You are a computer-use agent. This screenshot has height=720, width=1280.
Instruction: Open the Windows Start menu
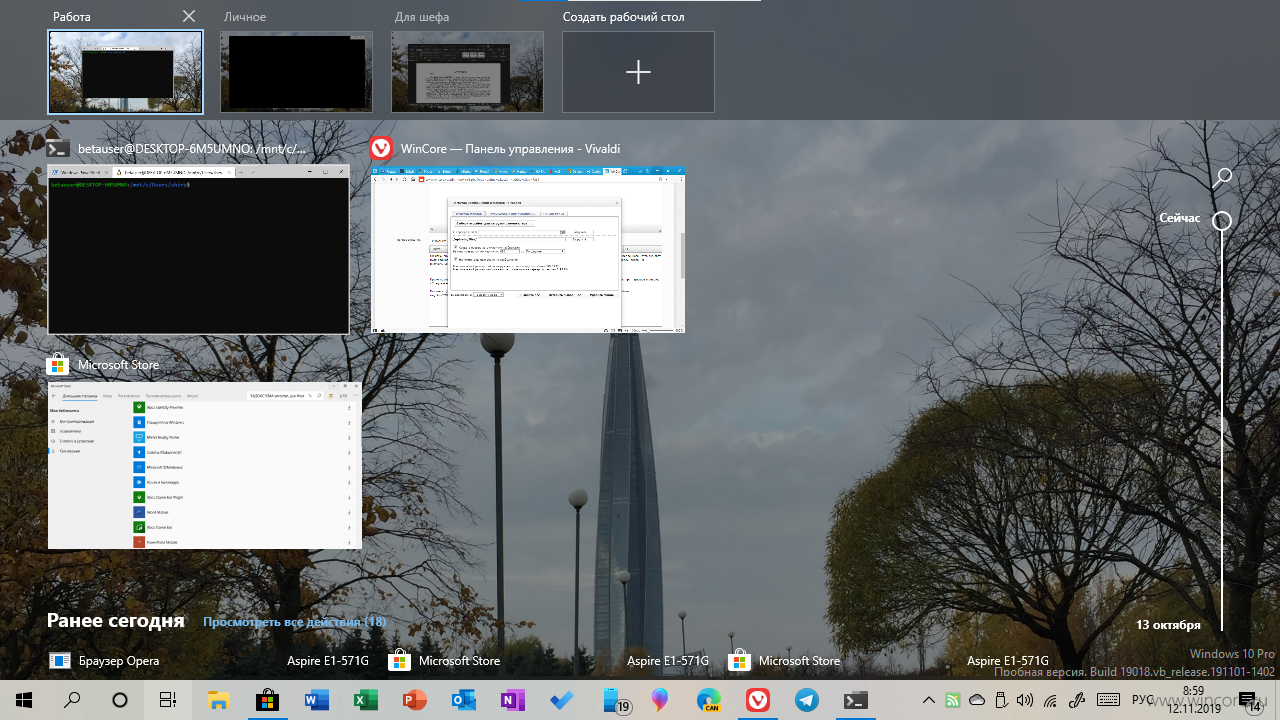[x=23, y=700]
